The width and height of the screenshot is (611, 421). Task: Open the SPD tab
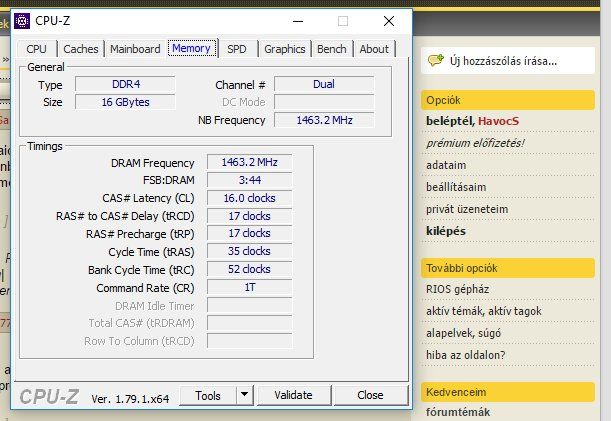[237, 49]
